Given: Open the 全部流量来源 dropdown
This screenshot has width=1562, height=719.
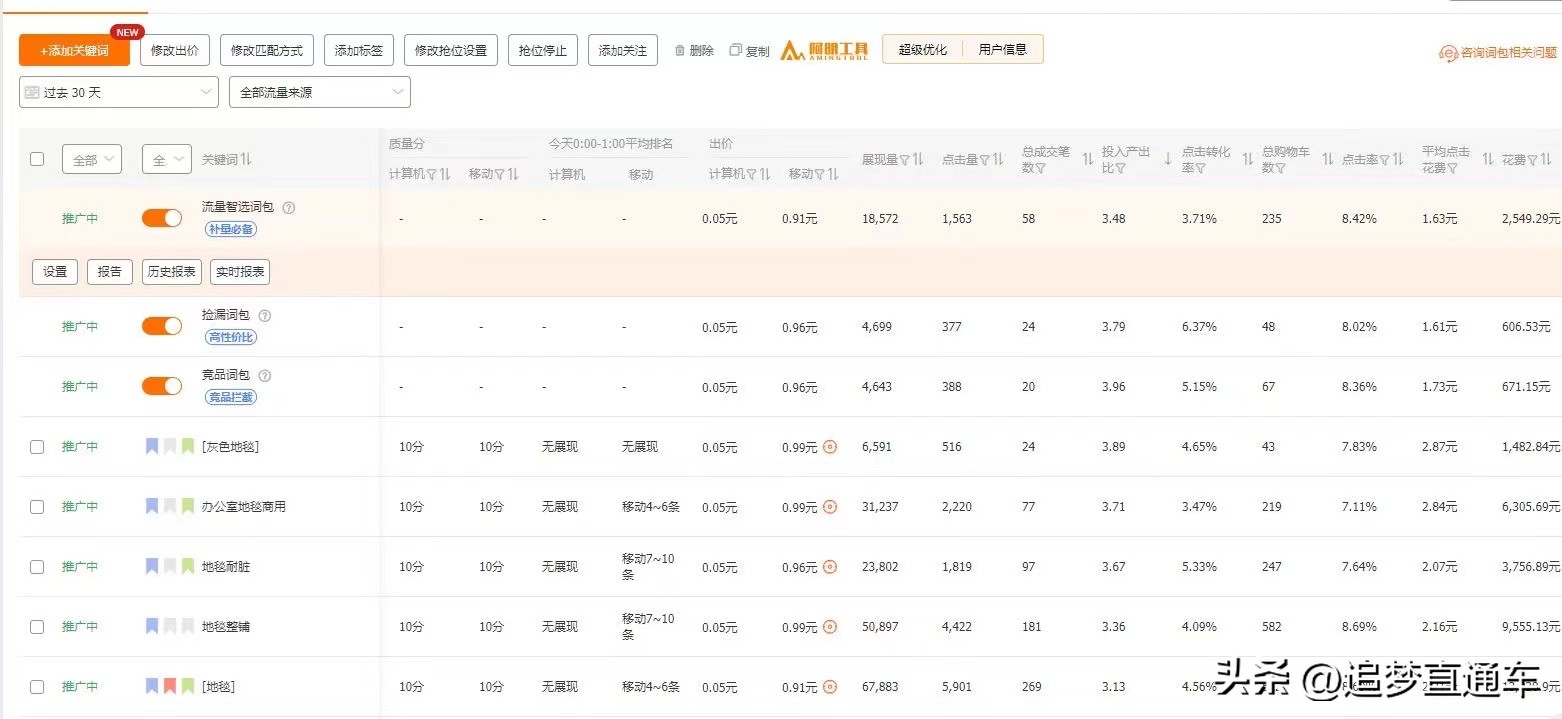Looking at the screenshot, I should coord(318,92).
